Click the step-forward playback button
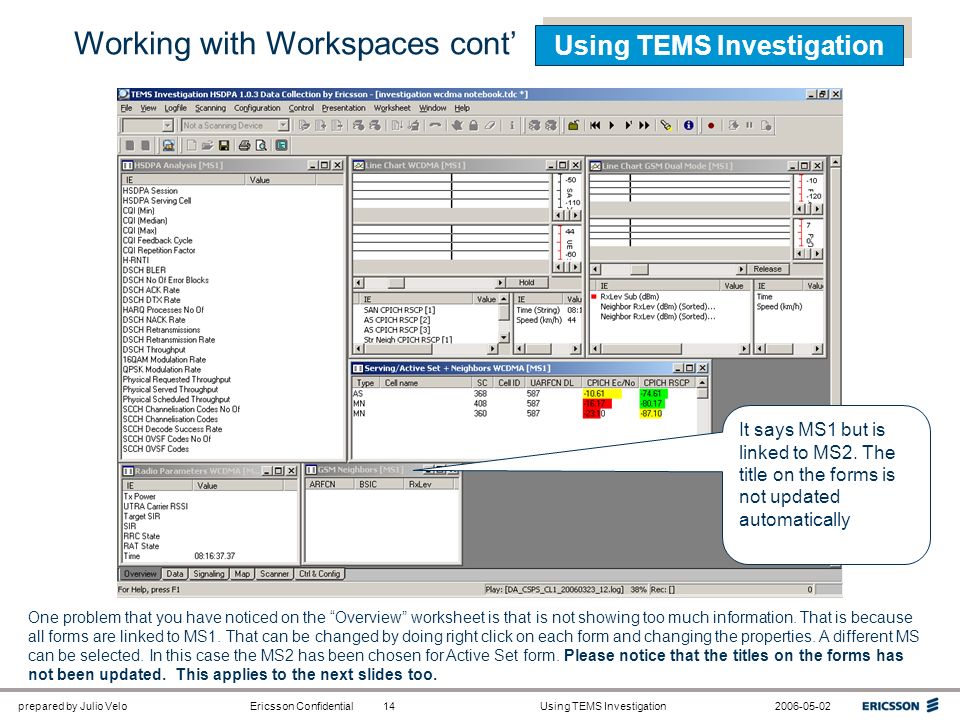The width and height of the screenshot is (960, 720). coord(628,126)
